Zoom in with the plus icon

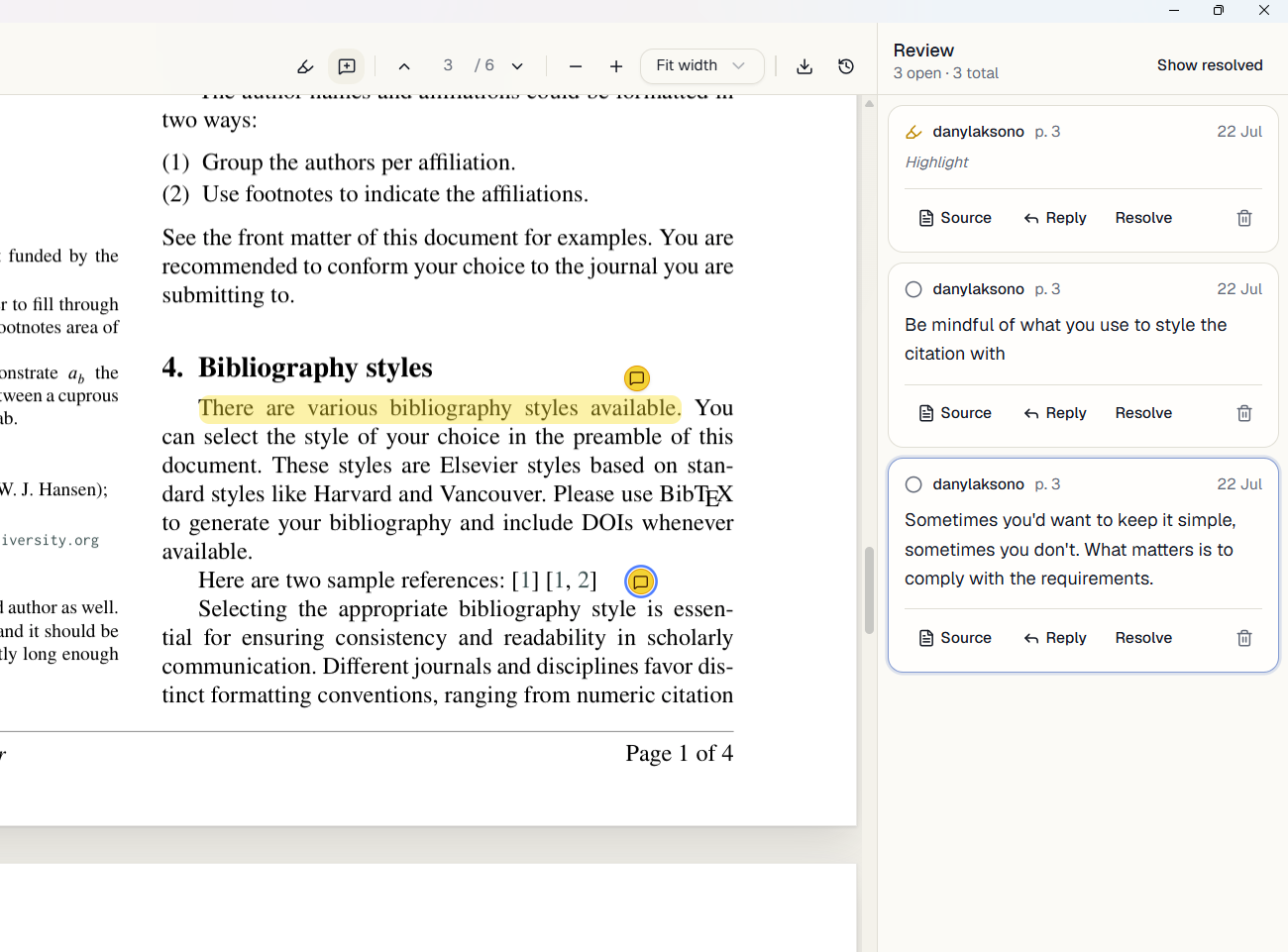click(x=616, y=66)
